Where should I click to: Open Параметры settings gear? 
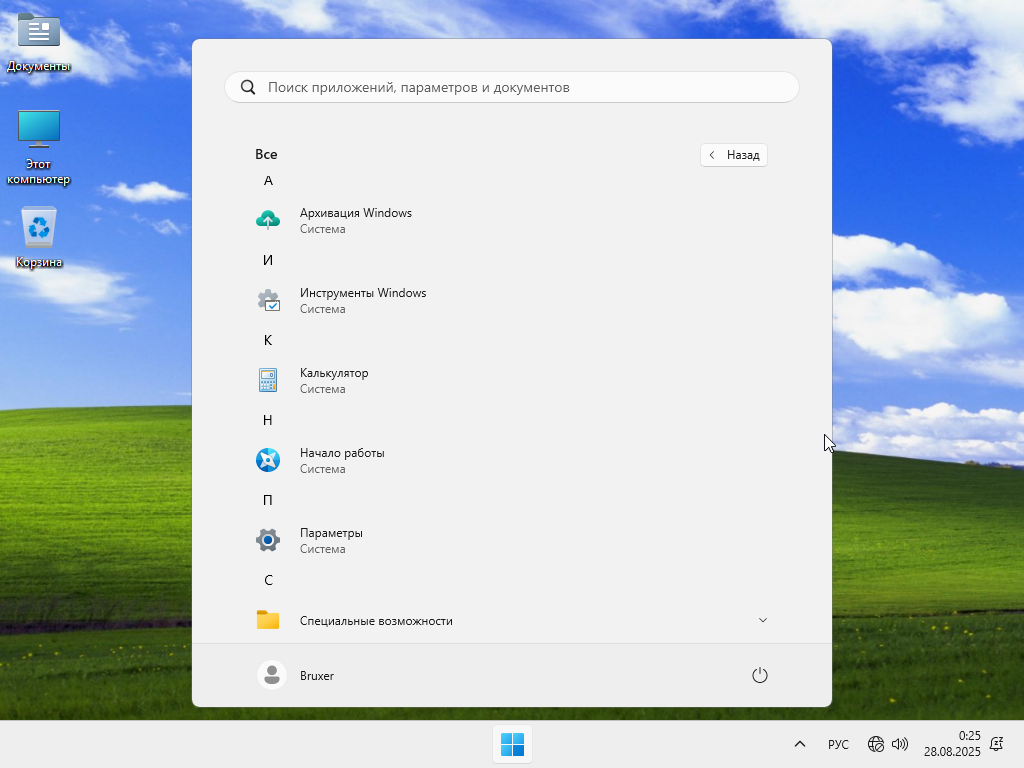point(268,540)
